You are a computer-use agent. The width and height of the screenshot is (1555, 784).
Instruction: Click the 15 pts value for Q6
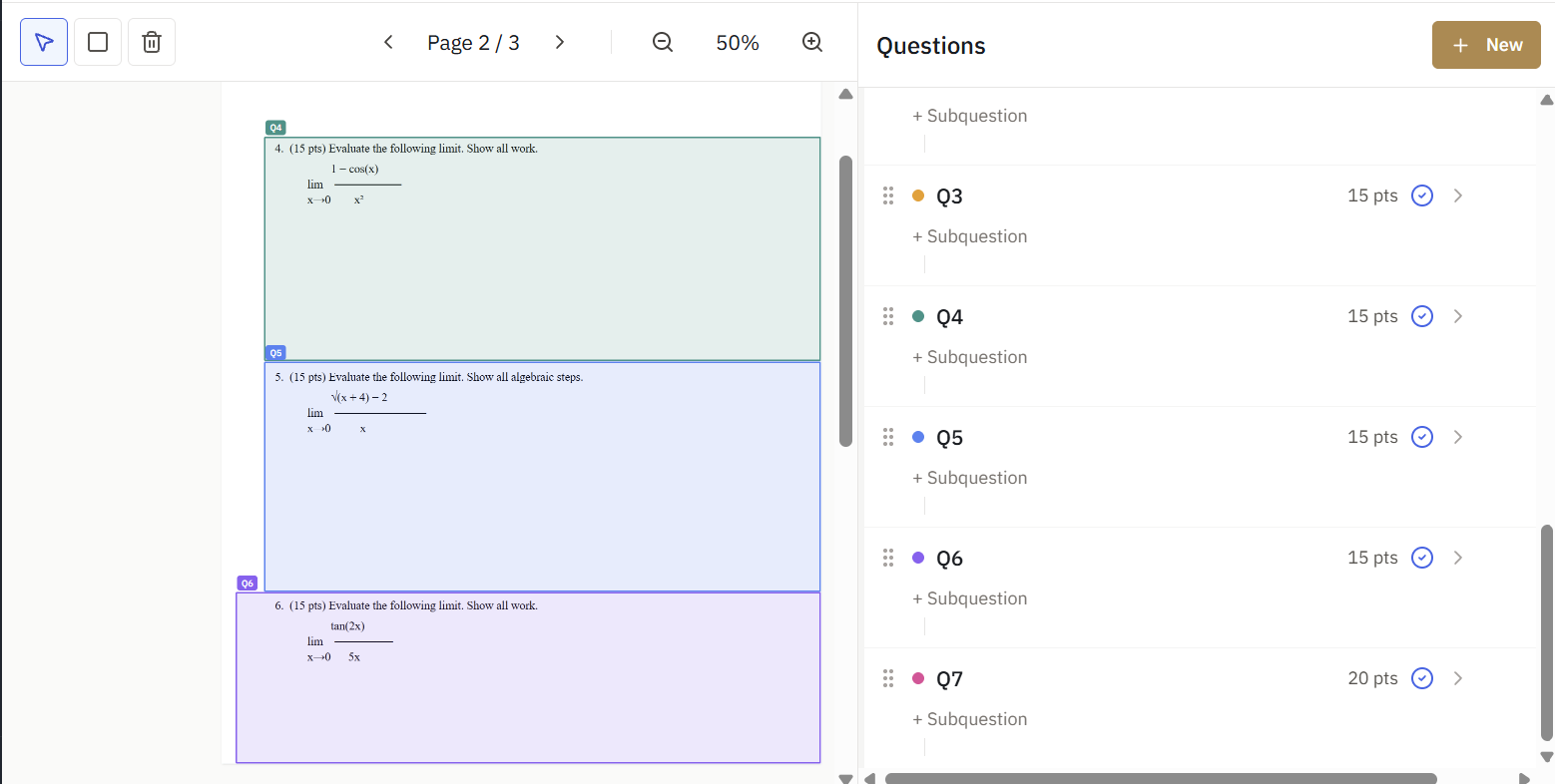(x=1372, y=558)
